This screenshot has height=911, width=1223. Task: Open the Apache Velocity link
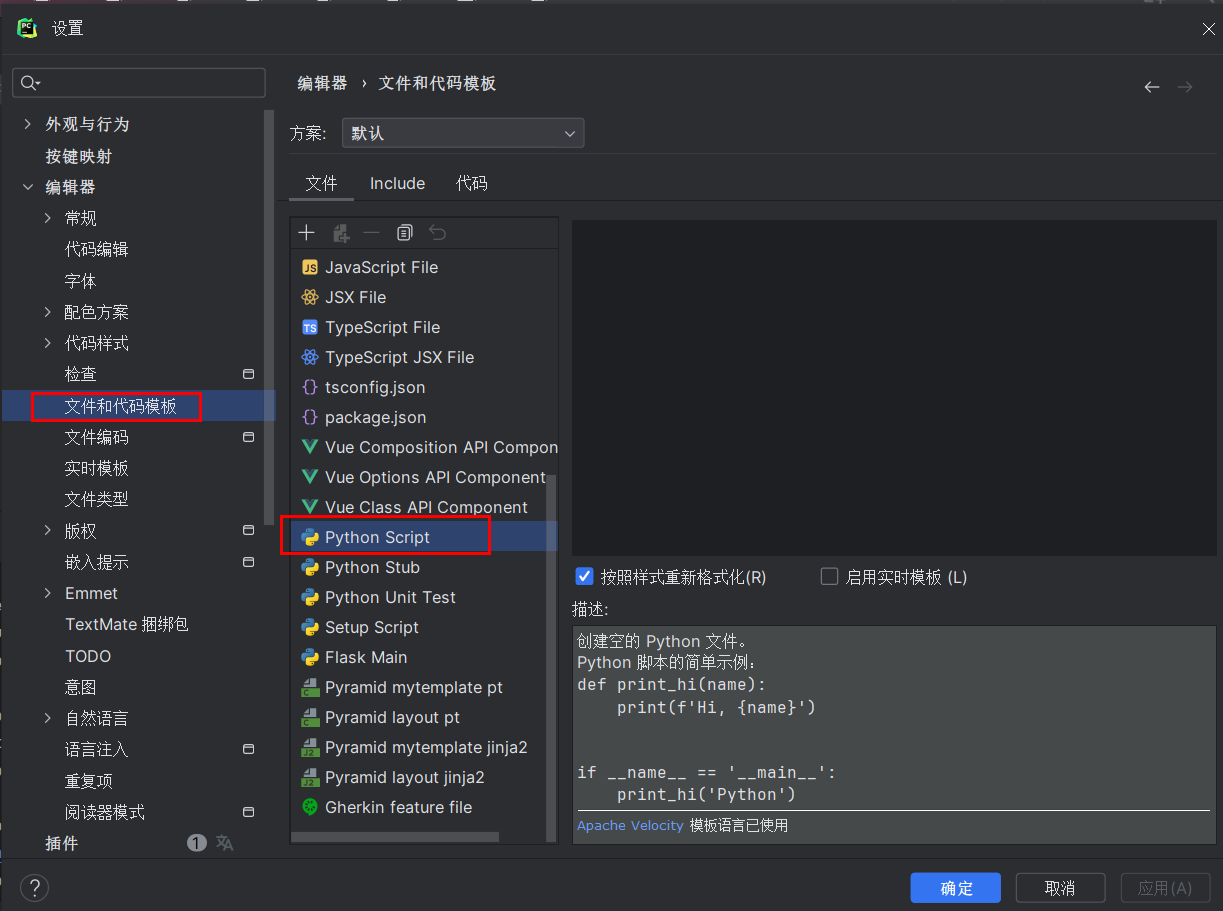630,826
